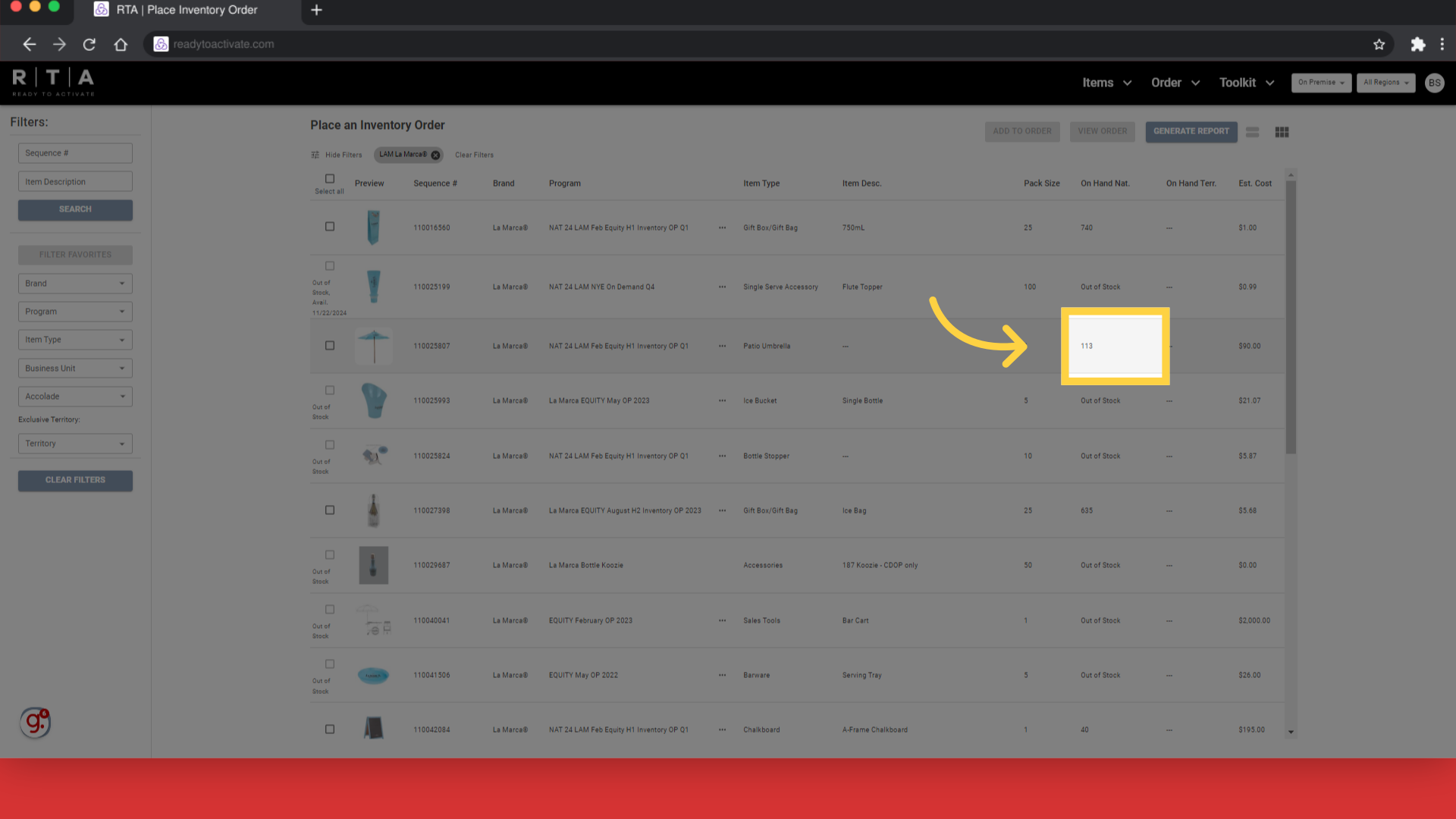Open the Order menu

coord(1175,83)
